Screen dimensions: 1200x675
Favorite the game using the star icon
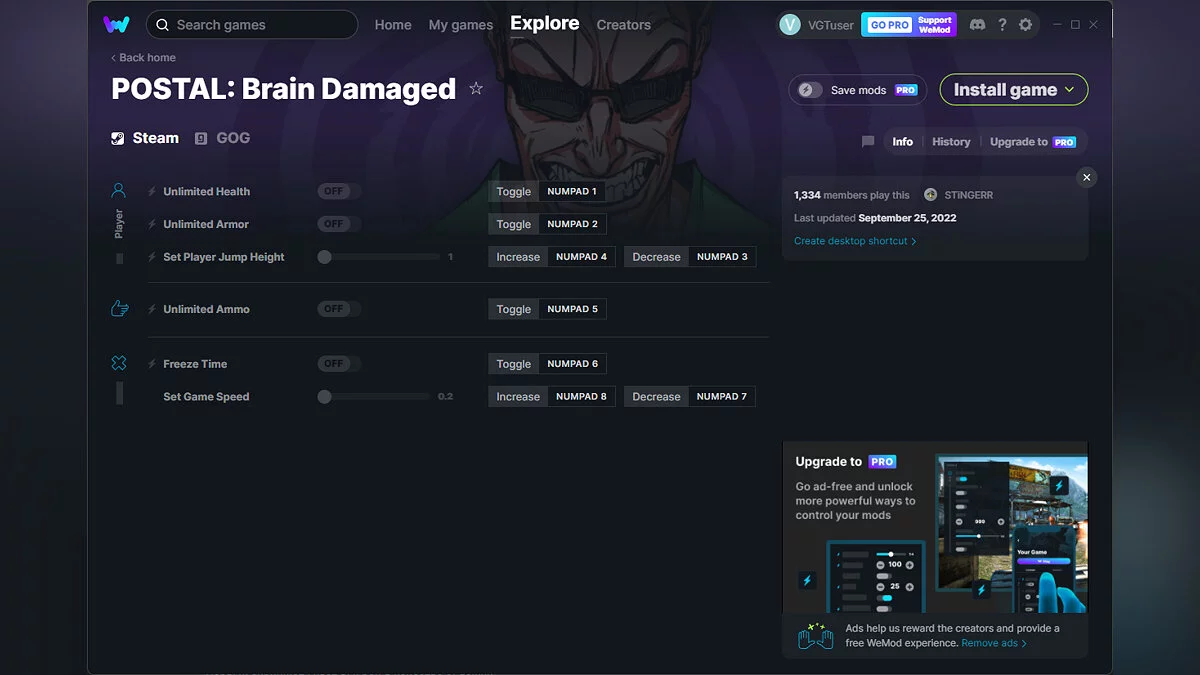point(476,88)
